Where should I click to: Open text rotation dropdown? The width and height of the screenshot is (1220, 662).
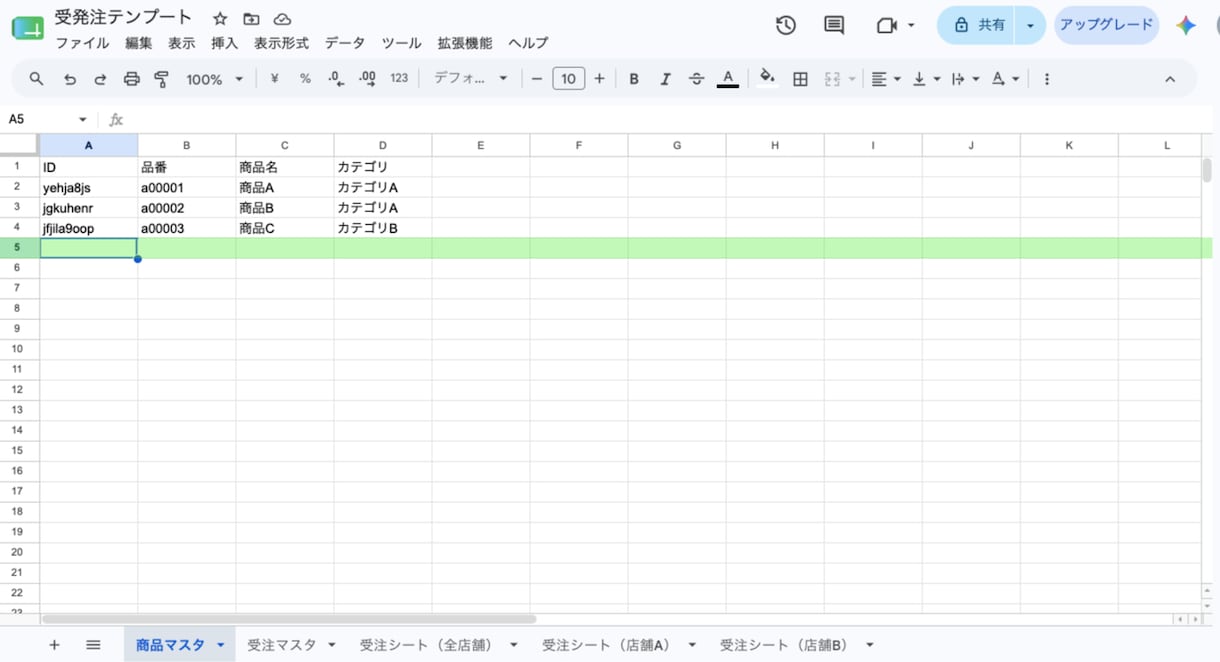1005,79
